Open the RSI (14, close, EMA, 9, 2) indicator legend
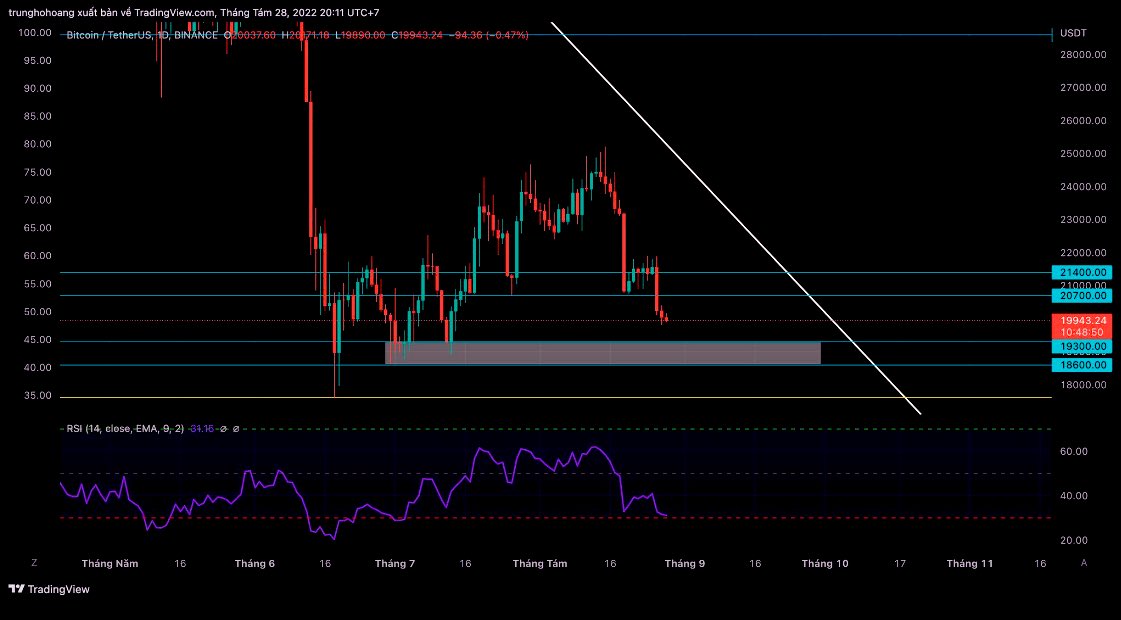The image size is (1121, 620). click(125, 428)
